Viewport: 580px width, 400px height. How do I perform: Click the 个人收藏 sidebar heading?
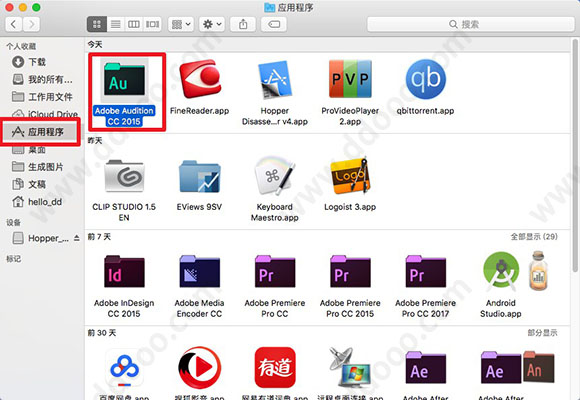tap(21, 46)
